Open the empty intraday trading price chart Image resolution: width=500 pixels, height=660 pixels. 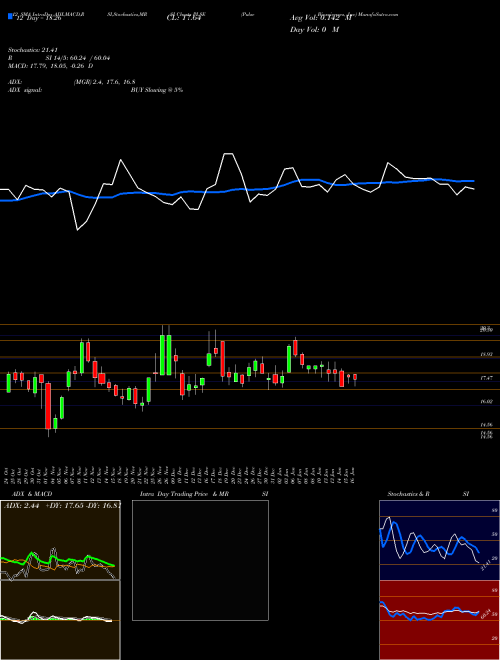200,560
